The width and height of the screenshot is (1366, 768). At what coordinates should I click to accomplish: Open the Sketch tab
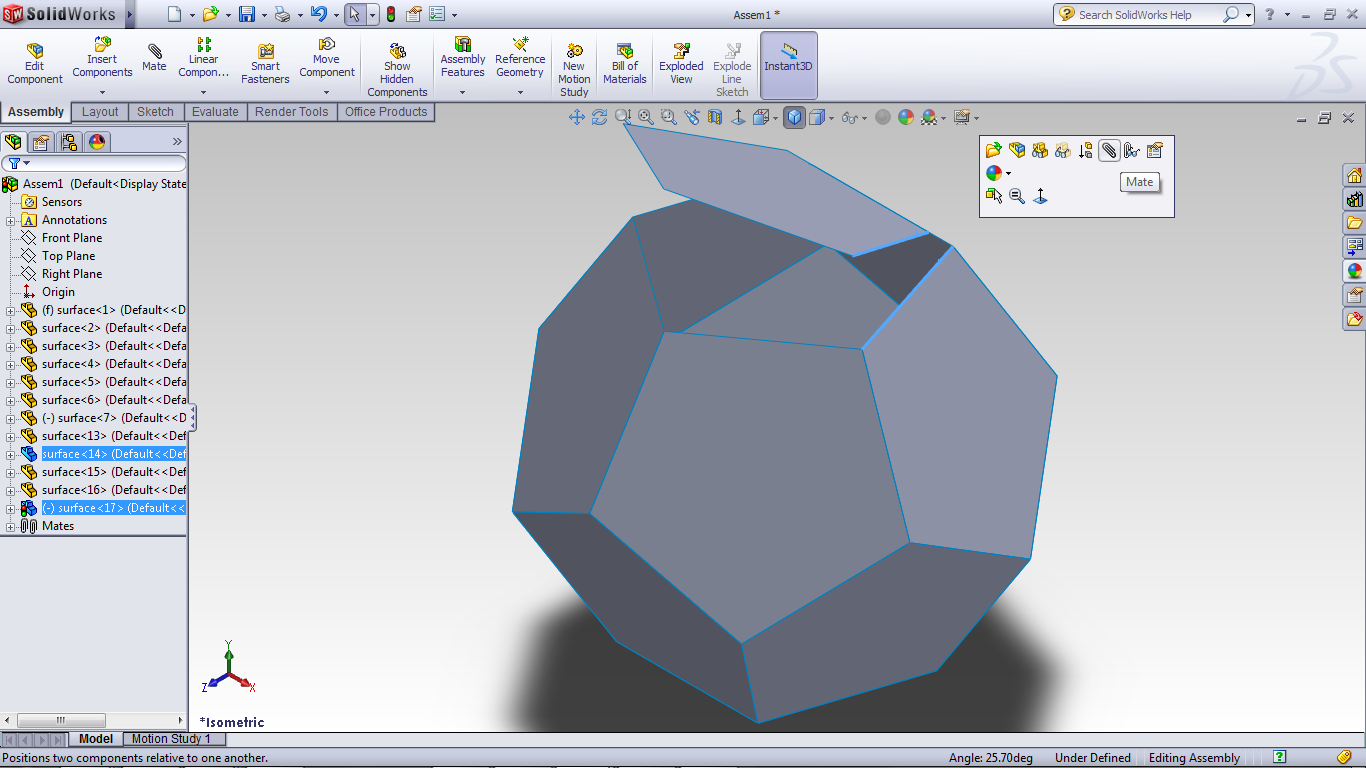click(155, 112)
